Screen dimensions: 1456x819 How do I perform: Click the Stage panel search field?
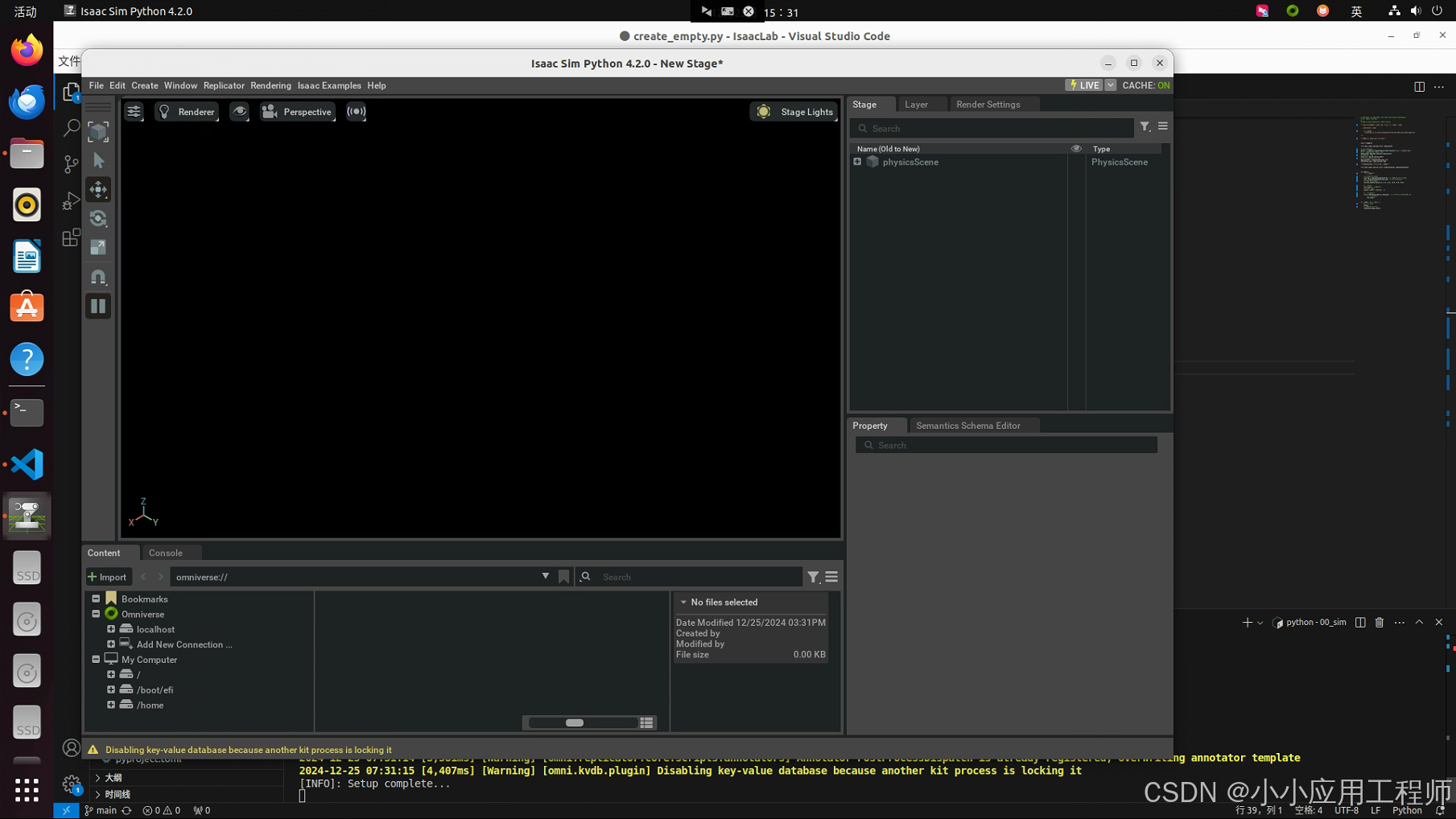(992, 129)
